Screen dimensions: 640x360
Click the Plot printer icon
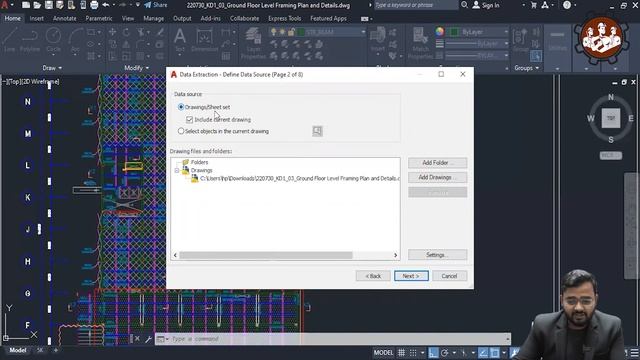(94, 5)
